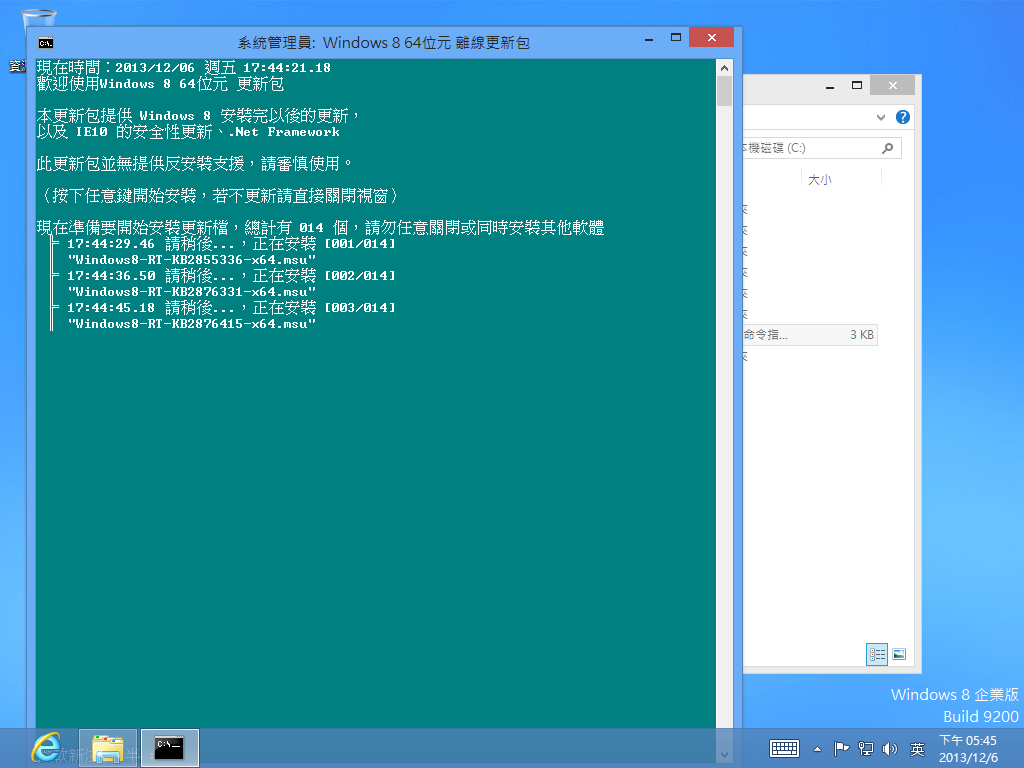Screen dimensions: 1024x768
Task: Click the console scrollbar up arrow
Action: [x=724, y=68]
